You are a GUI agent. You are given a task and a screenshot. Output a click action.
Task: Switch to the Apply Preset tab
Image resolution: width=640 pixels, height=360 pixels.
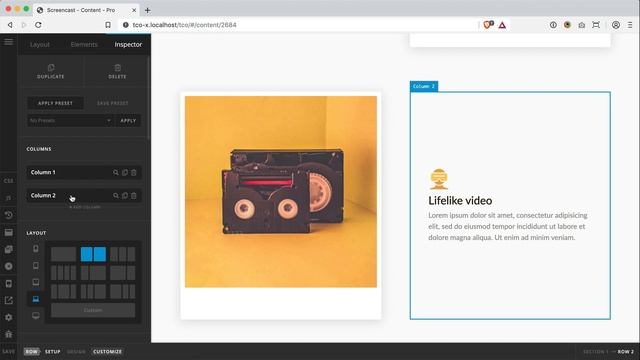coord(55,103)
